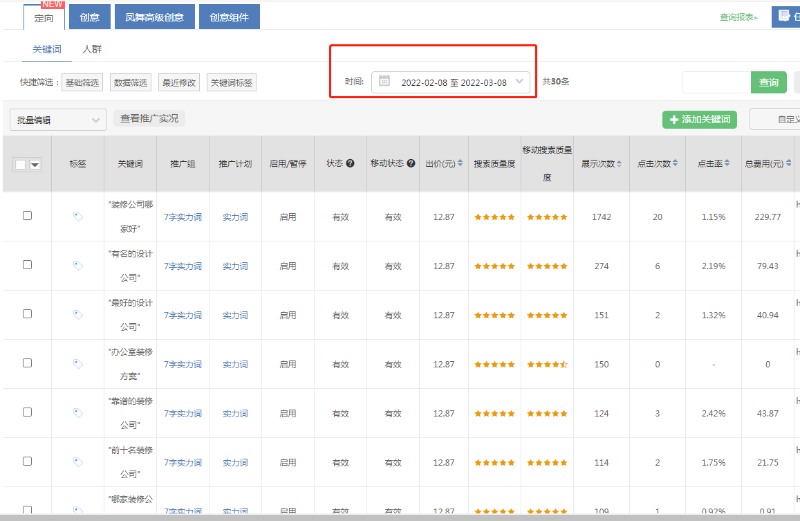Tick the checkbox for "有名的设计公司" keyword
Viewport: 800px width, 521px height.
27,265
